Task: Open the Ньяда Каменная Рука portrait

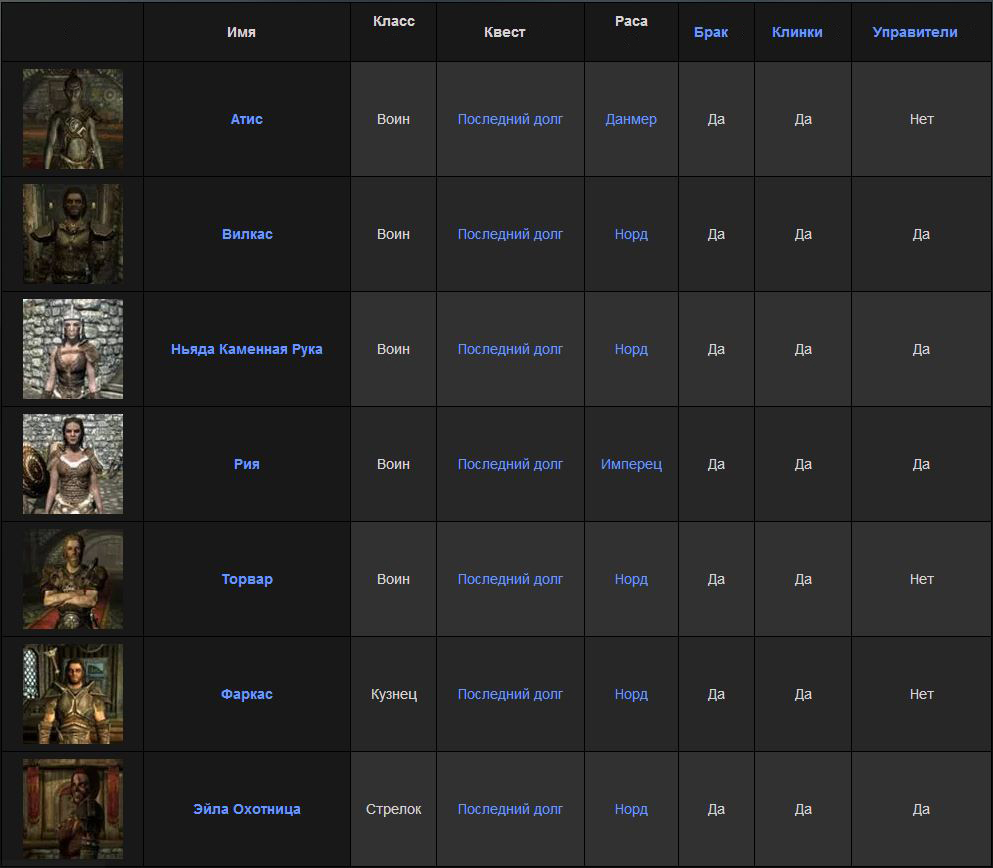Action: coord(73,349)
